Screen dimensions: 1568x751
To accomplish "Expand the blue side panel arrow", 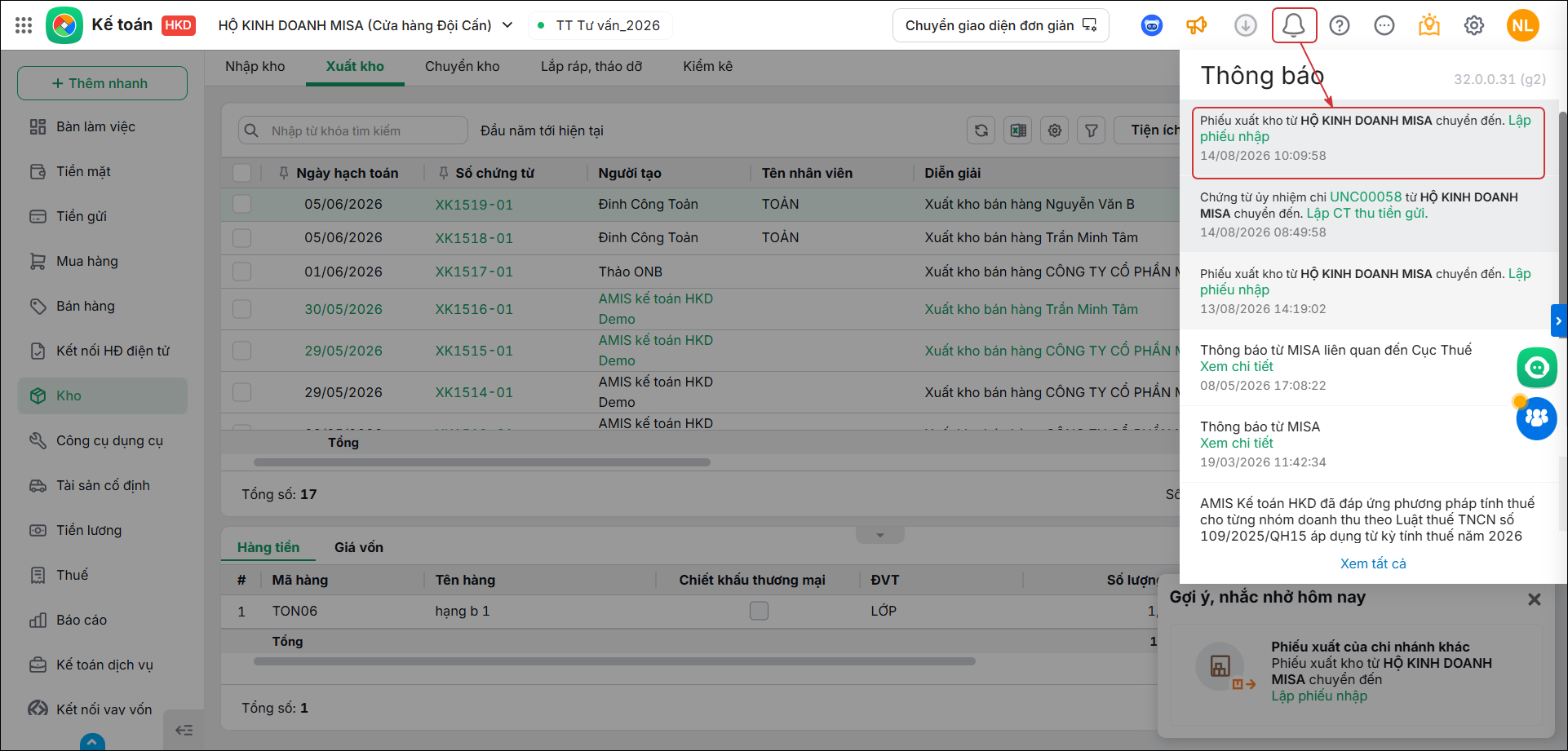I will (x=1558, y=320).
